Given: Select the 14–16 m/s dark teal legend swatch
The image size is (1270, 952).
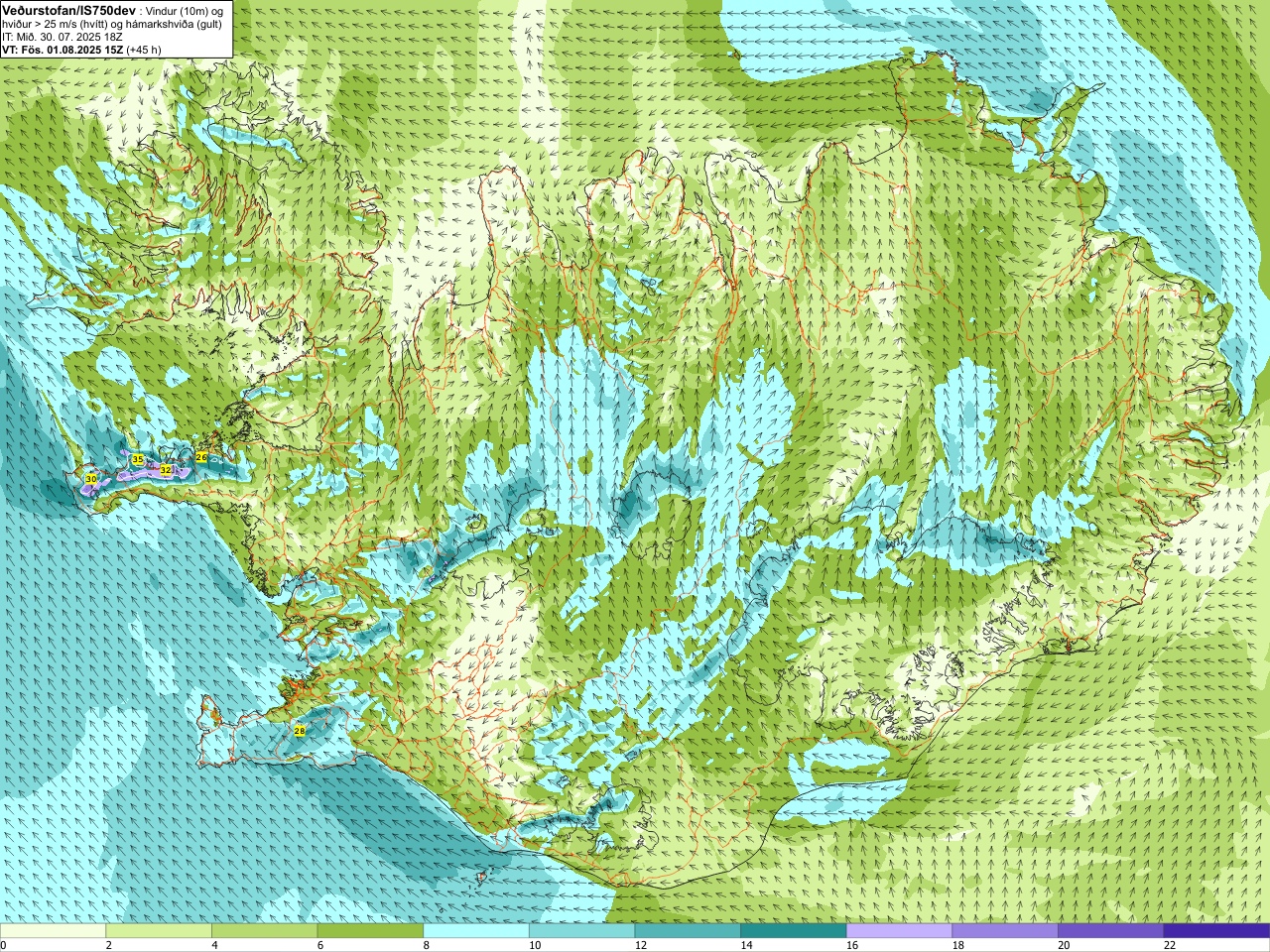Looking at the screenshot, I should coord(794,931).
